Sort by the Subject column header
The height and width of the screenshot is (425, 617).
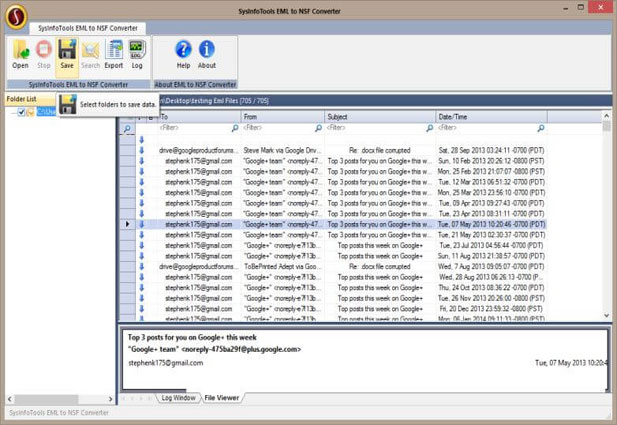point(380,117)
